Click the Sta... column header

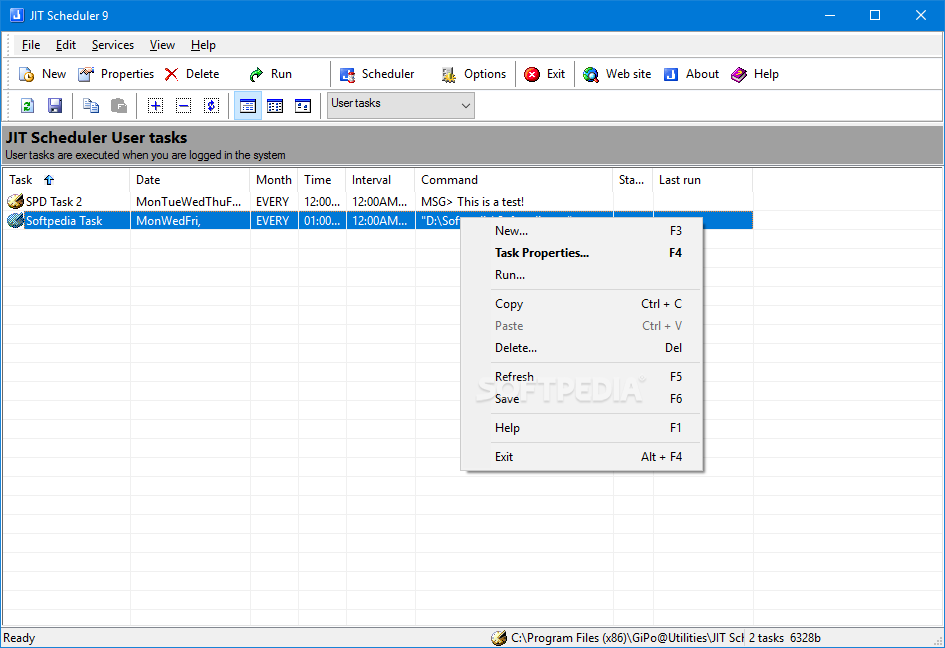click(633, 180)
